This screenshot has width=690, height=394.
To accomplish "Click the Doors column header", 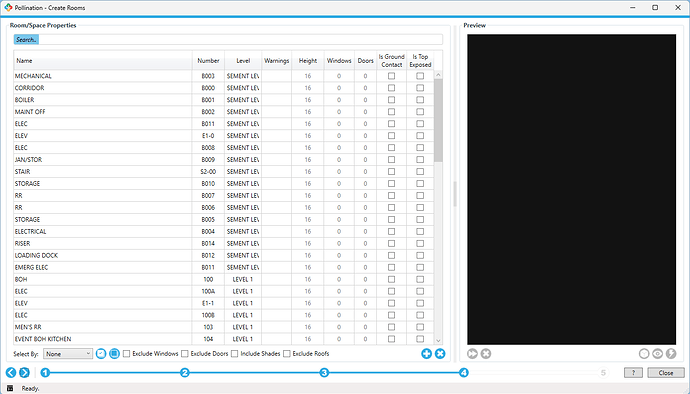I will (x=365, y=61).
